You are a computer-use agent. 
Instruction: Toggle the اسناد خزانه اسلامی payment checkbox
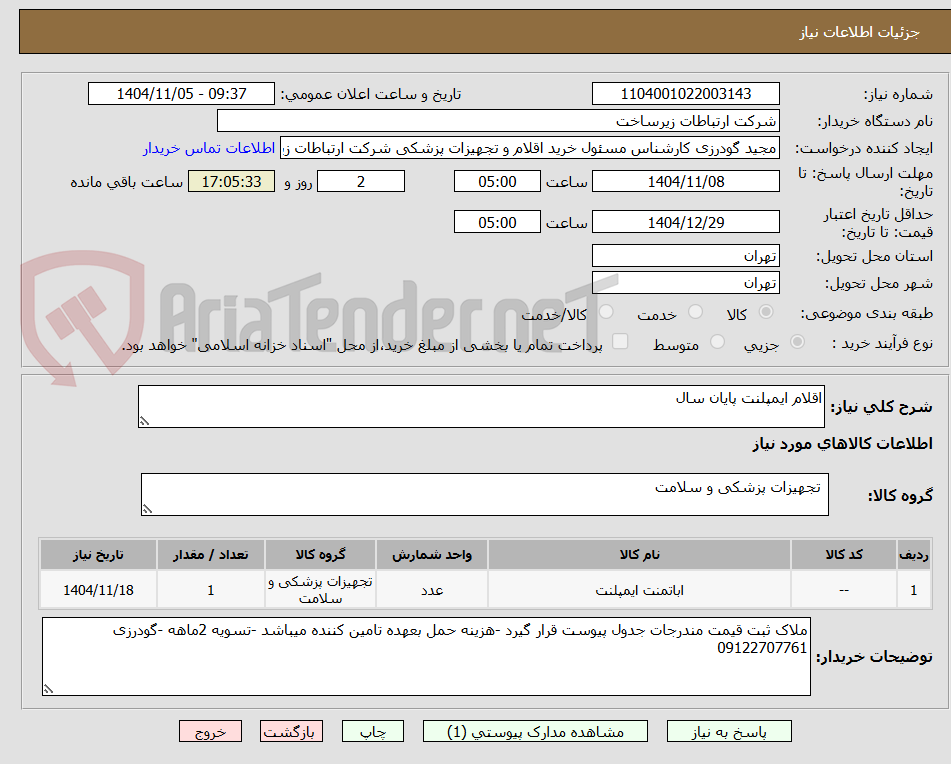[x=620, y=341]
